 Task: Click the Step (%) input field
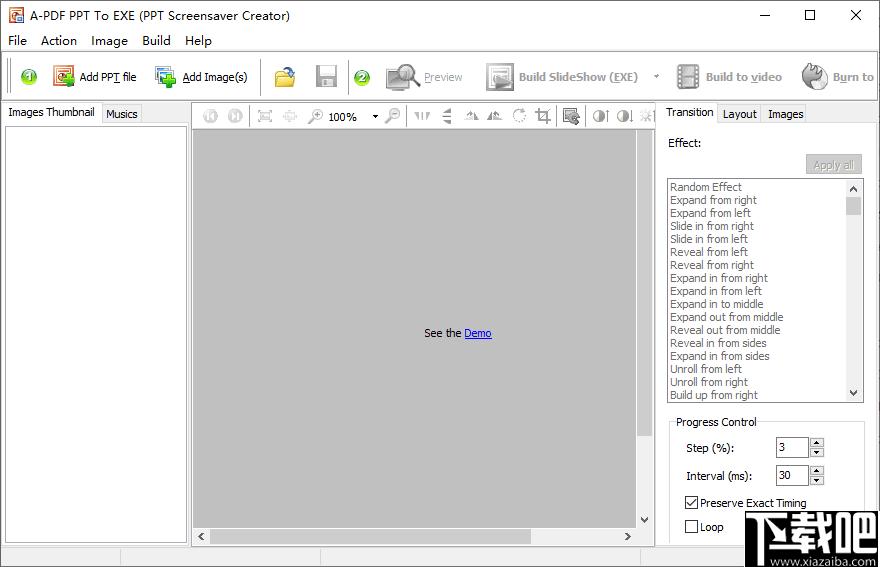tap(792, 447)
